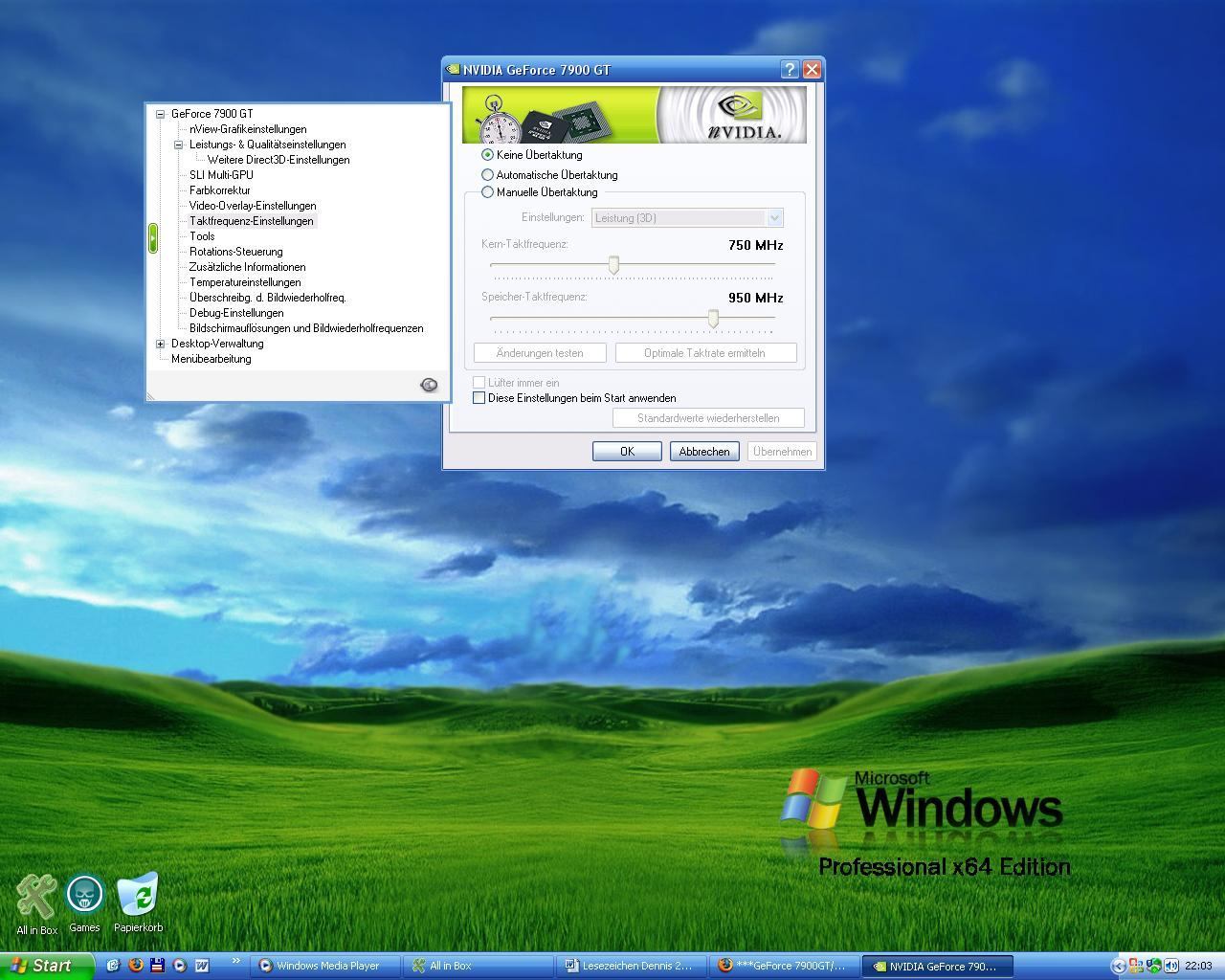
Task: Close the NVIDIA GeForce 7900 GT dialog
Action: pos(812,69)
